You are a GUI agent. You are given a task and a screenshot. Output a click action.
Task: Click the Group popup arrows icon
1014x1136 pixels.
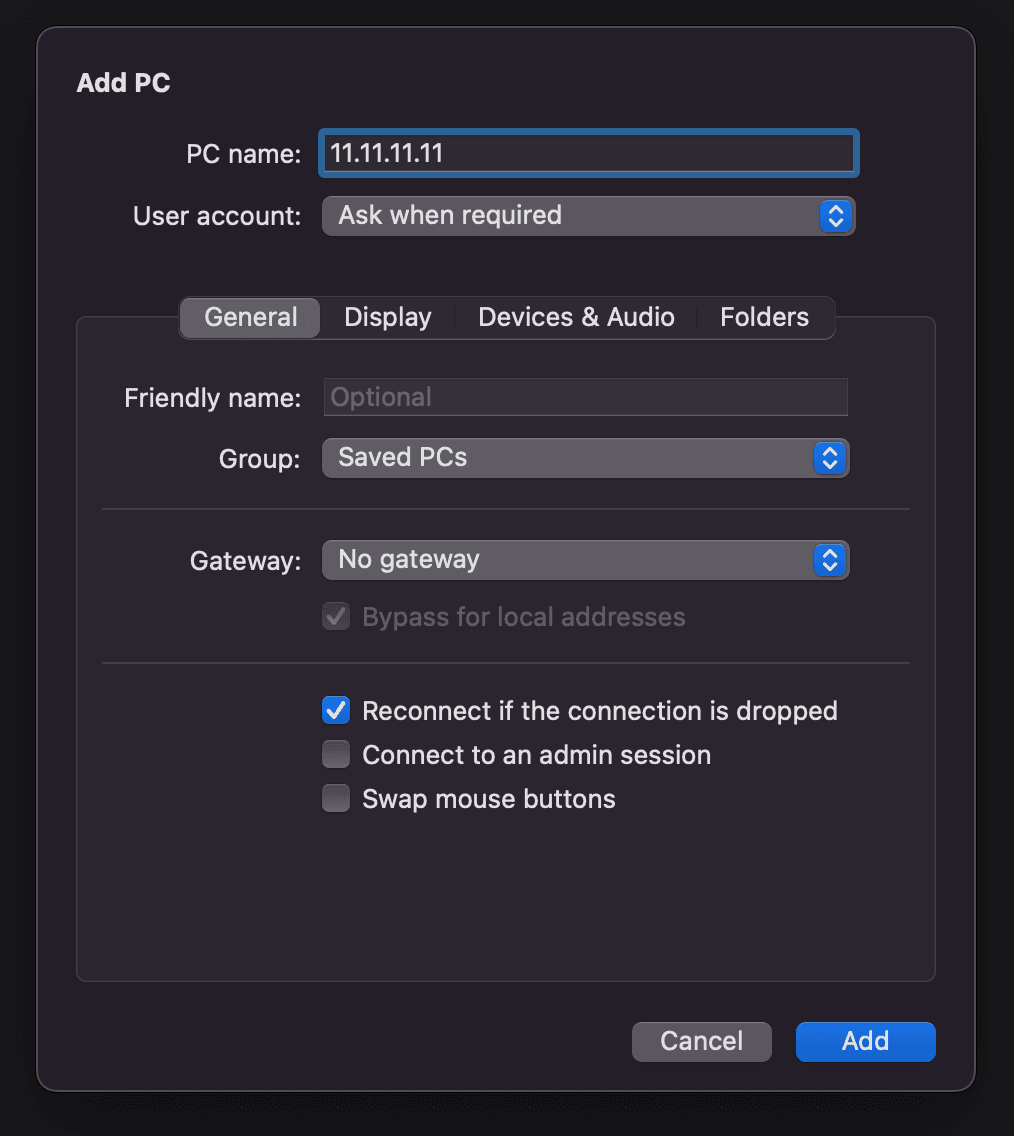pos(830,458)
